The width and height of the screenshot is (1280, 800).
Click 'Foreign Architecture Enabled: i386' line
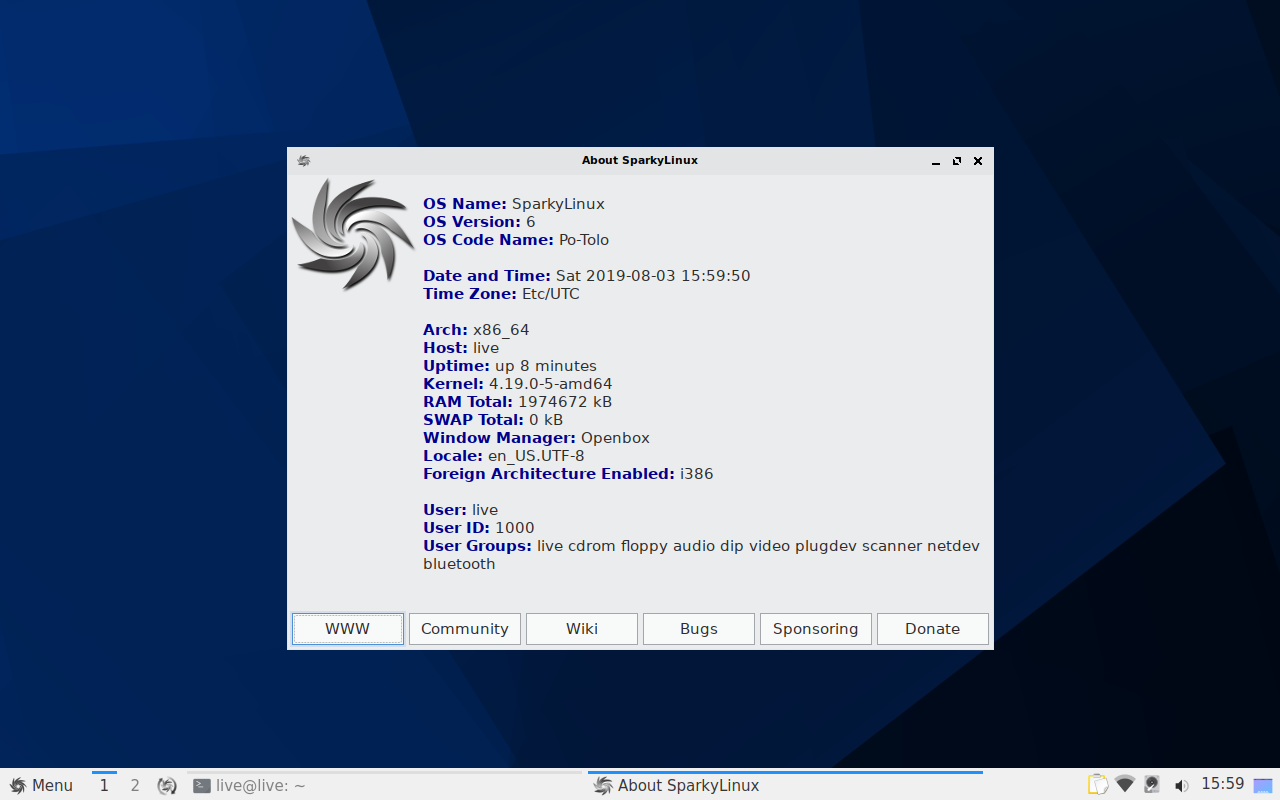569,474
